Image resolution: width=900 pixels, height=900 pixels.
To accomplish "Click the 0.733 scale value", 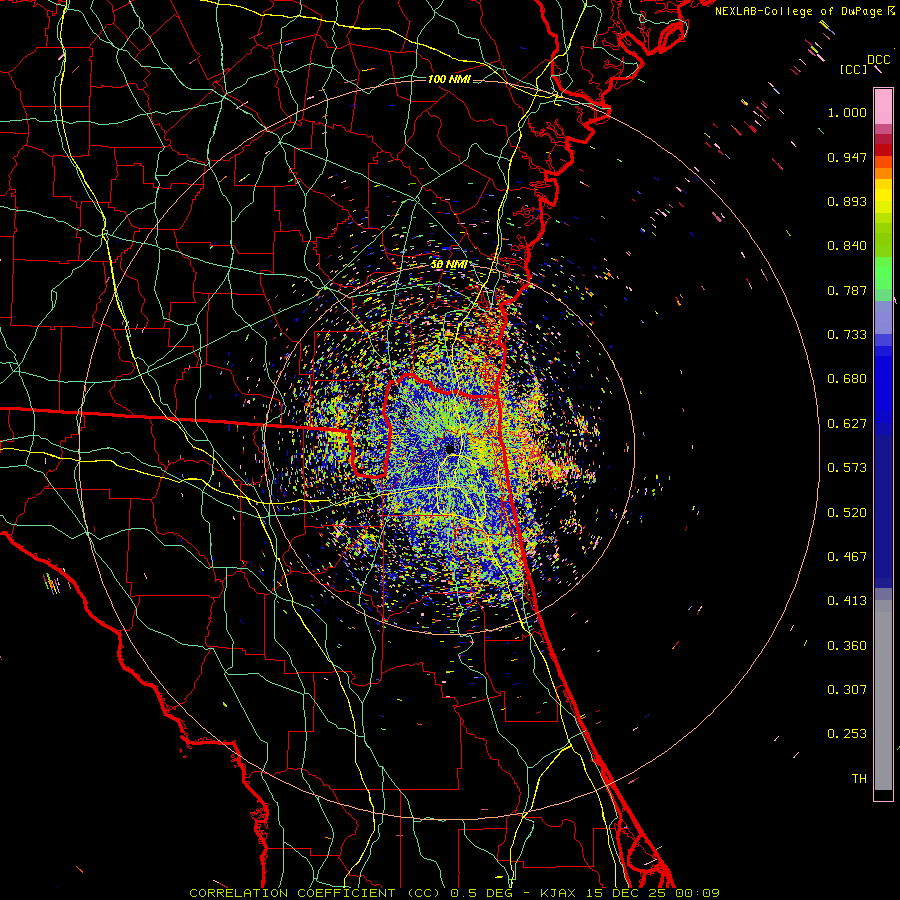I will (x=847, y=335).
